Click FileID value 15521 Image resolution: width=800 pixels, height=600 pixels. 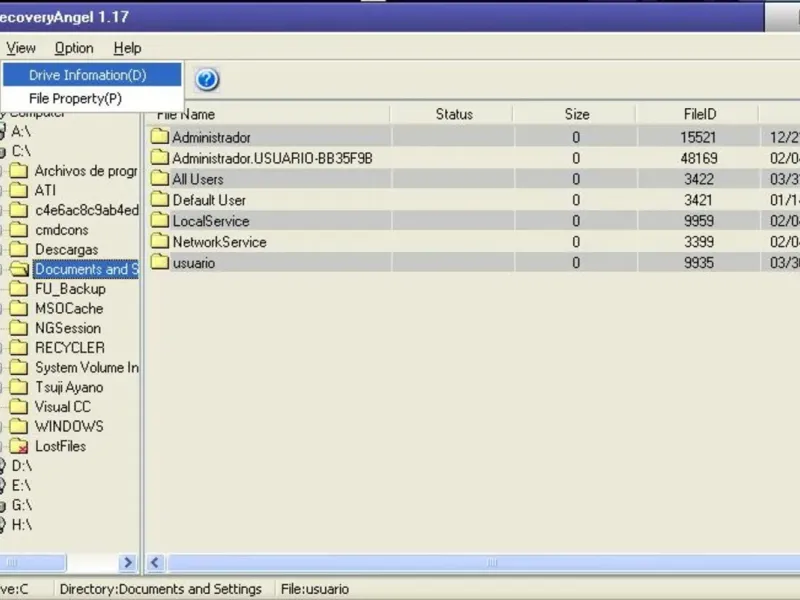point(698,137)
